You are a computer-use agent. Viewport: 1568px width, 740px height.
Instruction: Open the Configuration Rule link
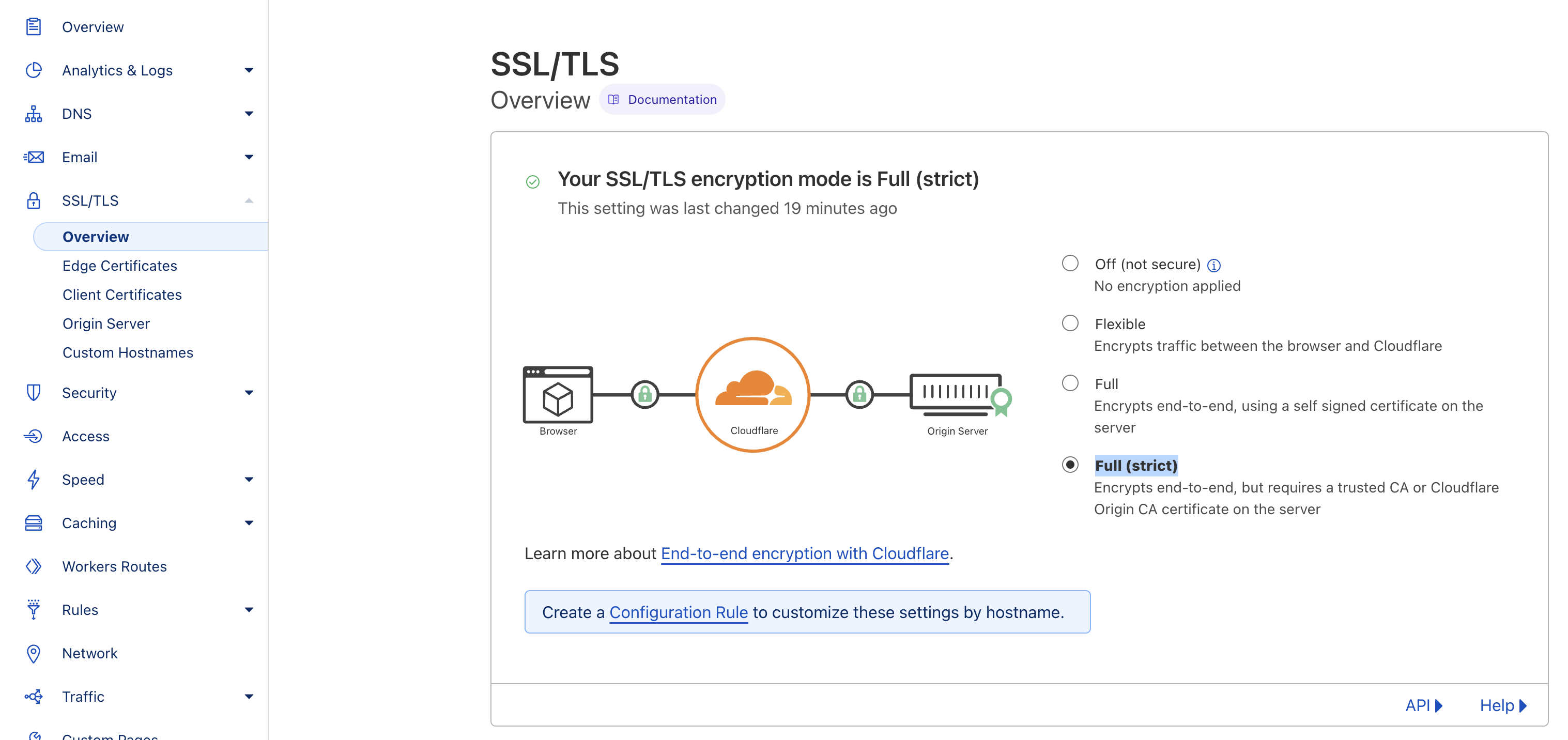tap(678, 612)
